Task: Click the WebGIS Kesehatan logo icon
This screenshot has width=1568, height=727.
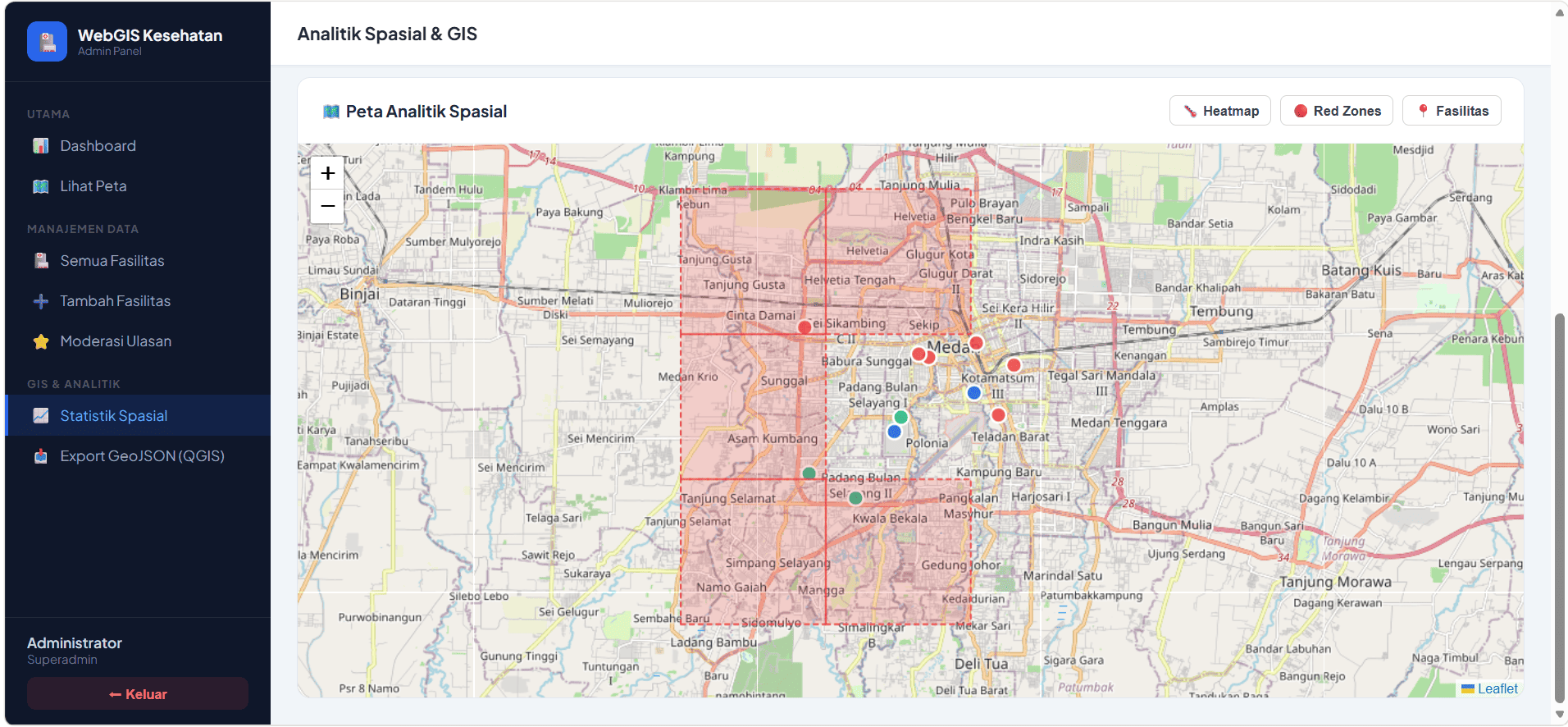Action: point(47,41)
